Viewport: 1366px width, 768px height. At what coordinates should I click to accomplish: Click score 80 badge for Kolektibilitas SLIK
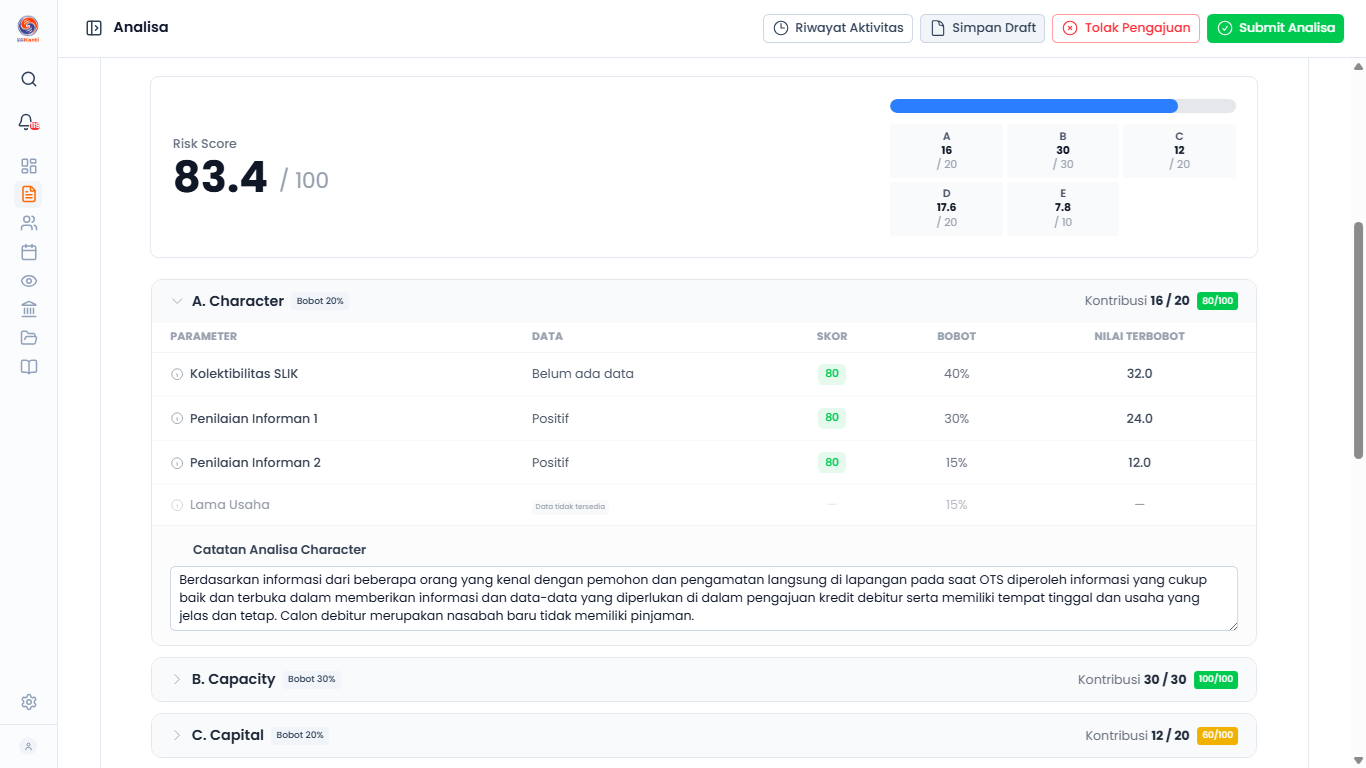[x=832, y=374]
